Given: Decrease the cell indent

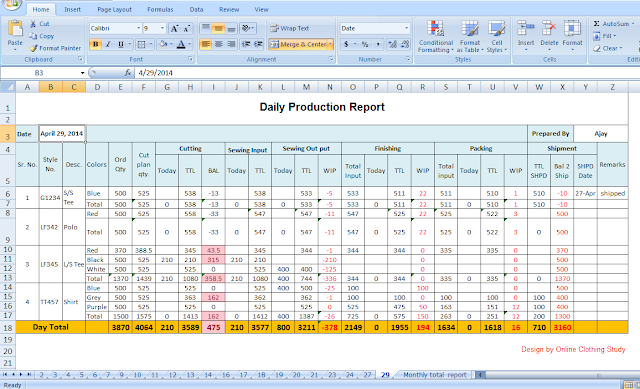Looking at the screenshot, I should coord(246,44).
